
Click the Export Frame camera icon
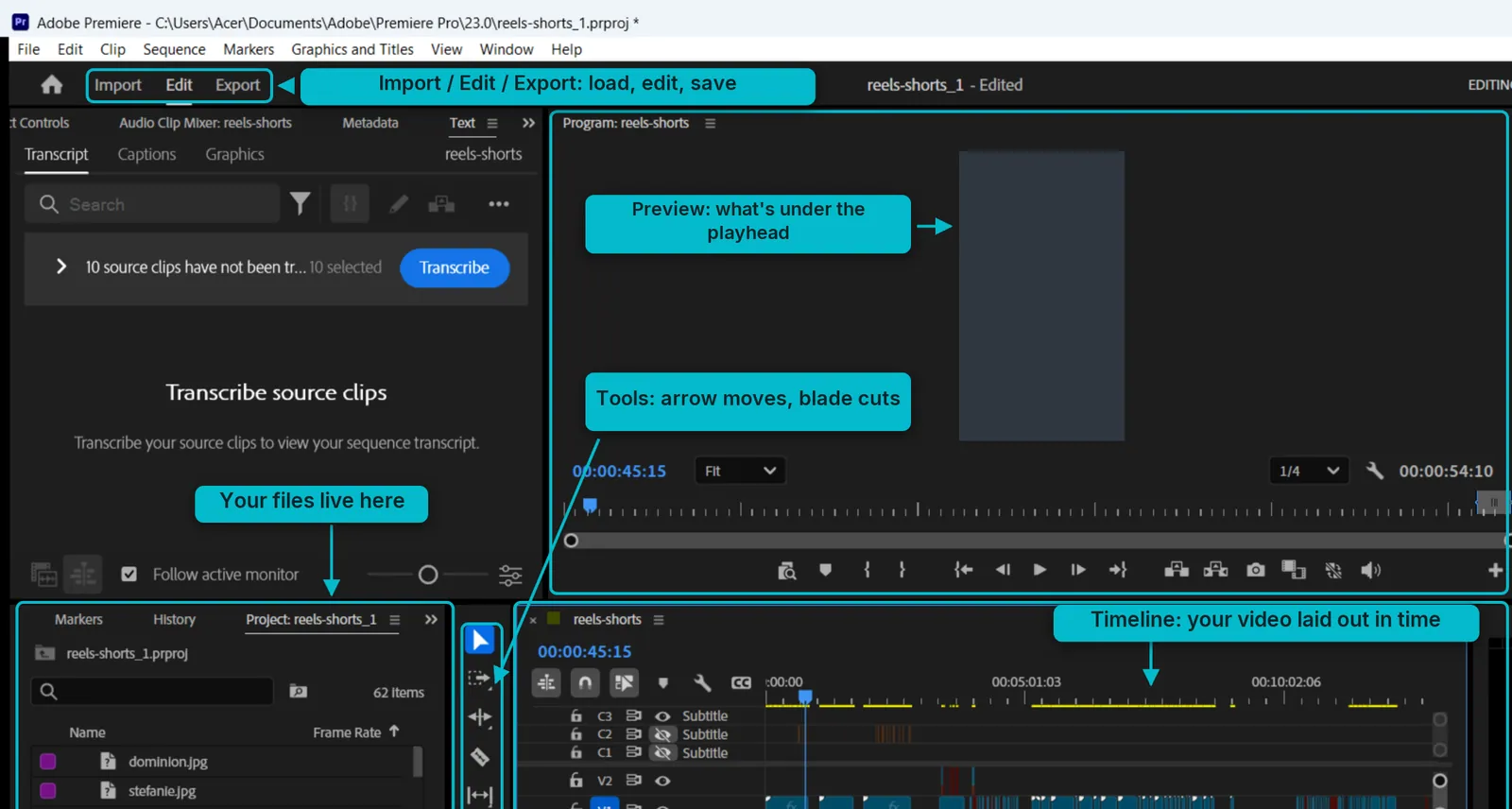pyautogui.click(x=1255, y=570)
